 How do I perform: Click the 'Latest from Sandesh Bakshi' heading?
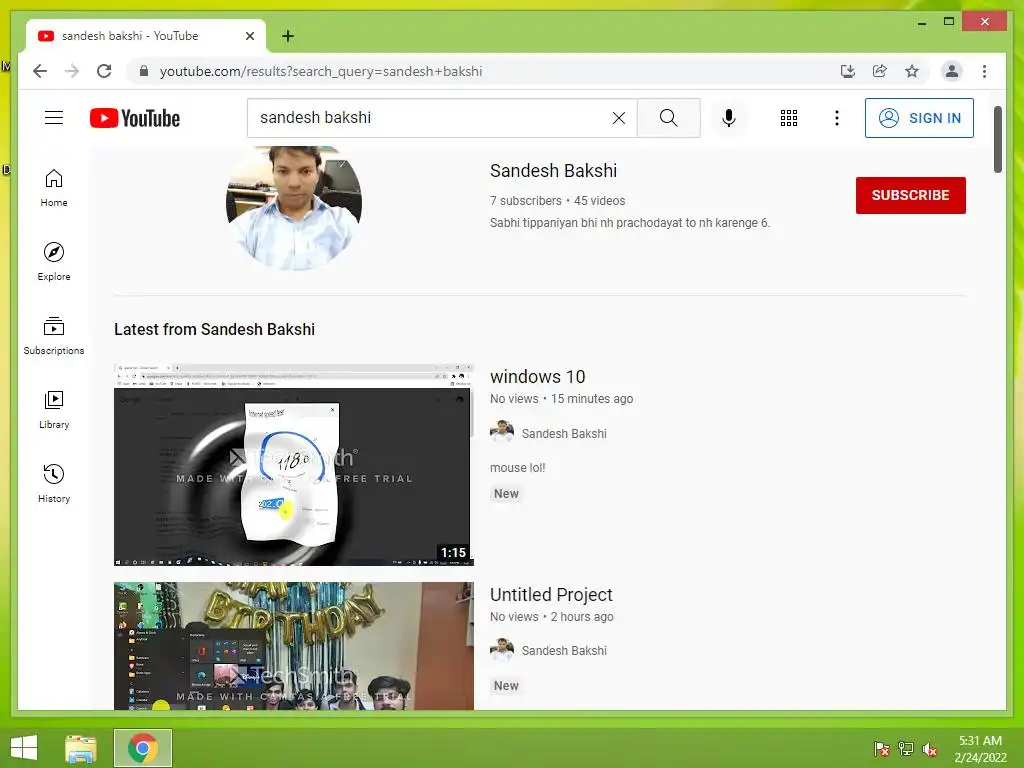coord(214,330)
